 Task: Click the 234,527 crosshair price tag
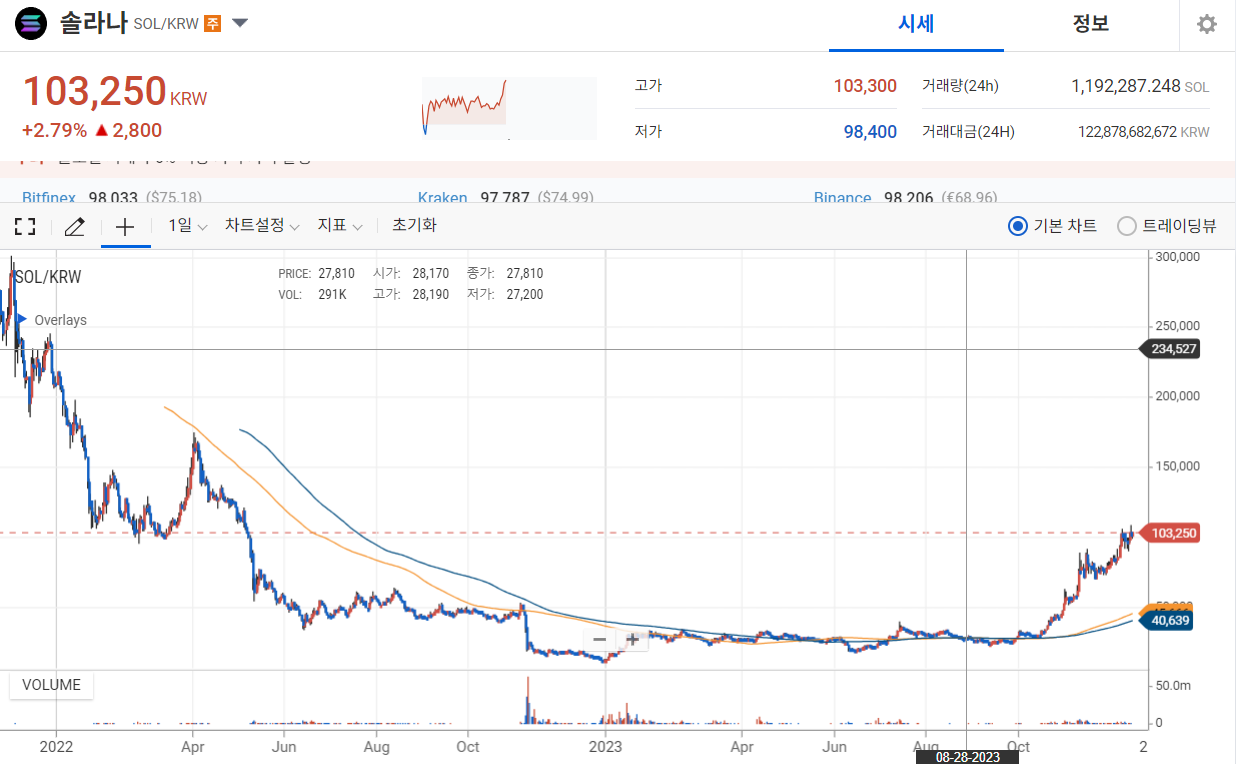point(1169,349)
